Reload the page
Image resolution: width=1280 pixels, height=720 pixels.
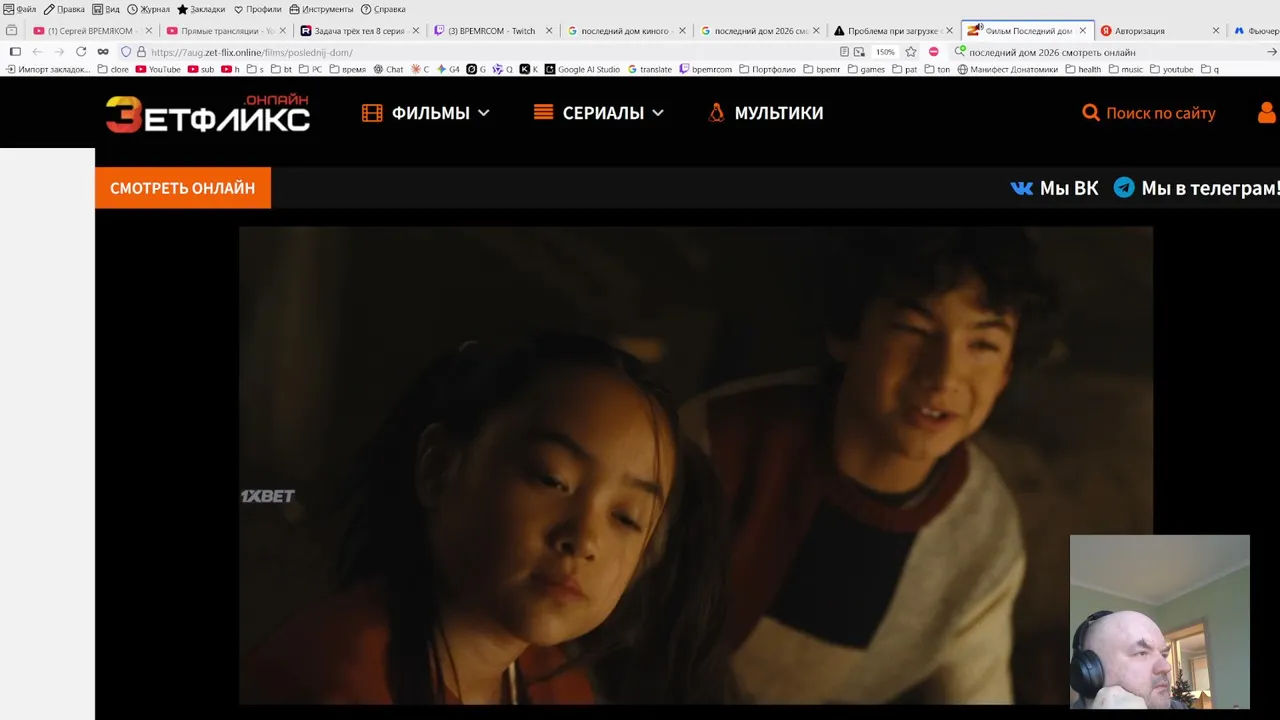point(81,52)
